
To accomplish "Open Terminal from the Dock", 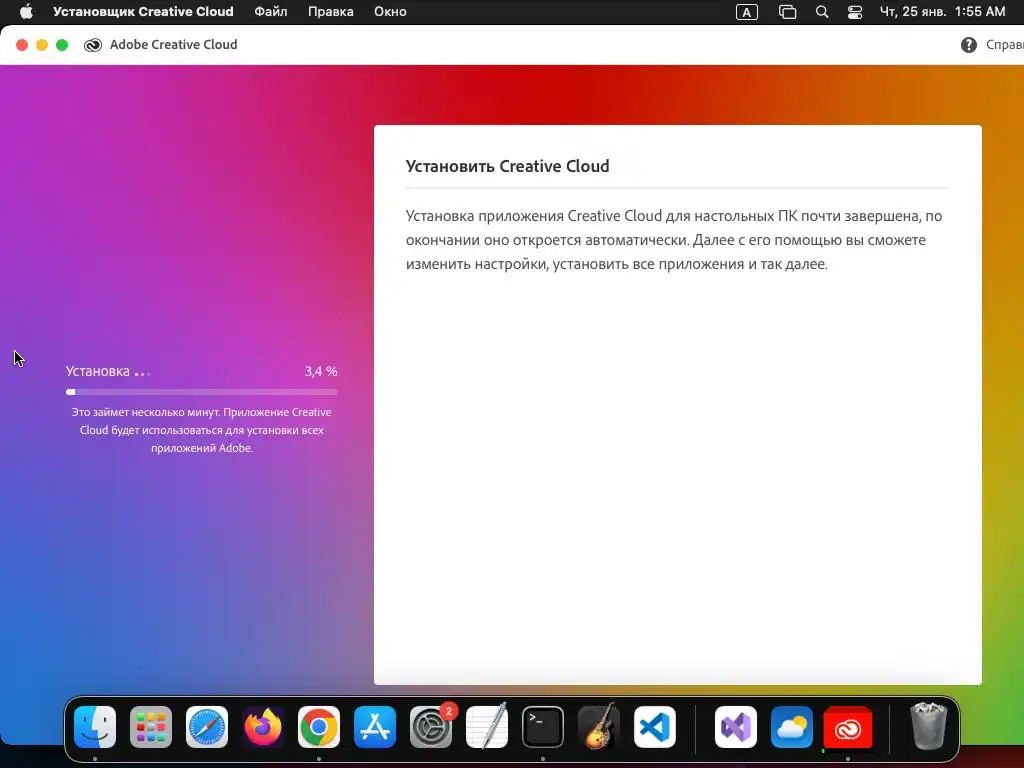I will coord(543,727).
